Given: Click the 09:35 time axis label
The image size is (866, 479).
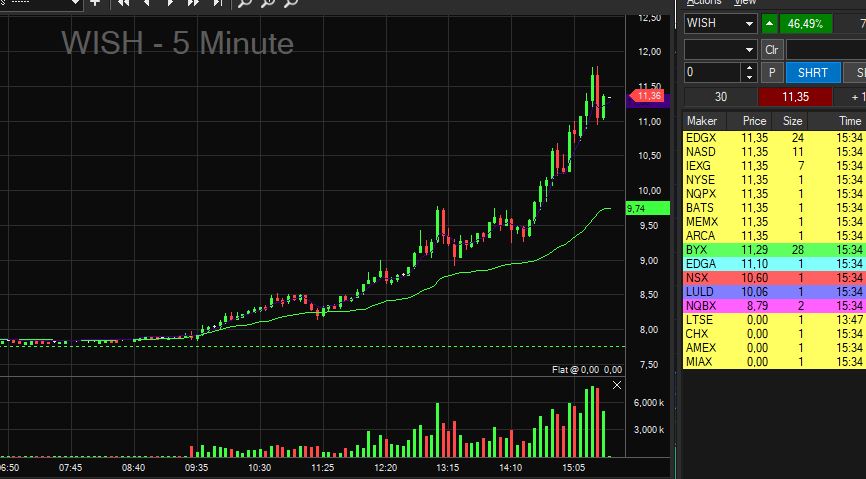Looking at the screenshot, I should 197,467.
